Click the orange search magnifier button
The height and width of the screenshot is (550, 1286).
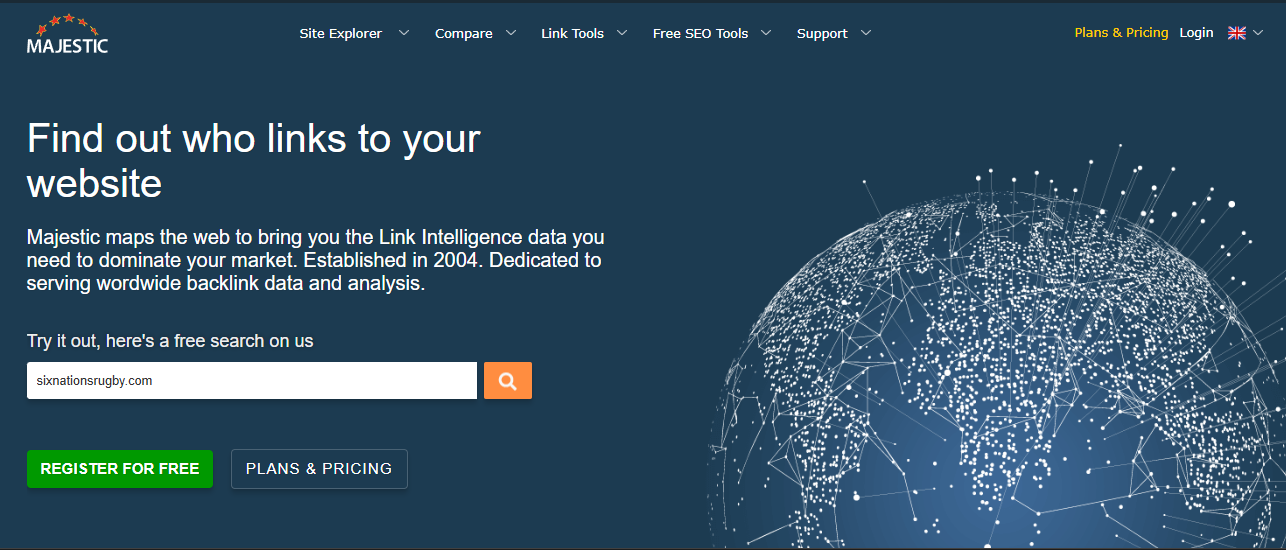[508, 381]
